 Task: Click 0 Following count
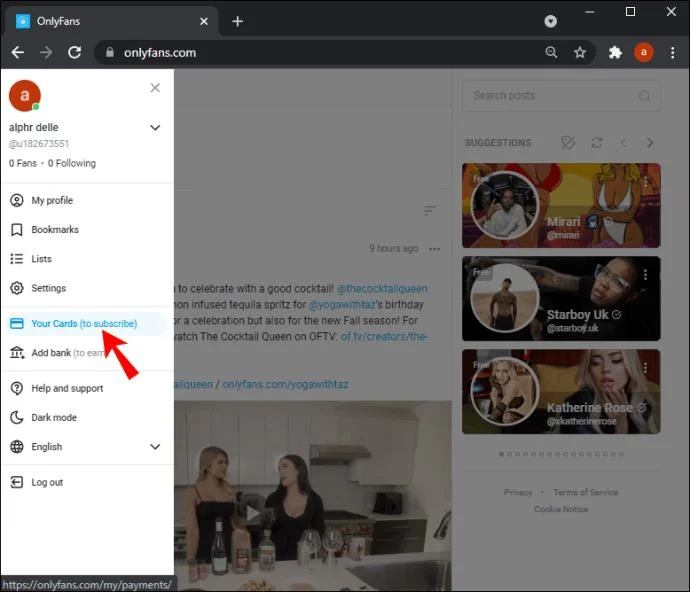pos(72,163)
